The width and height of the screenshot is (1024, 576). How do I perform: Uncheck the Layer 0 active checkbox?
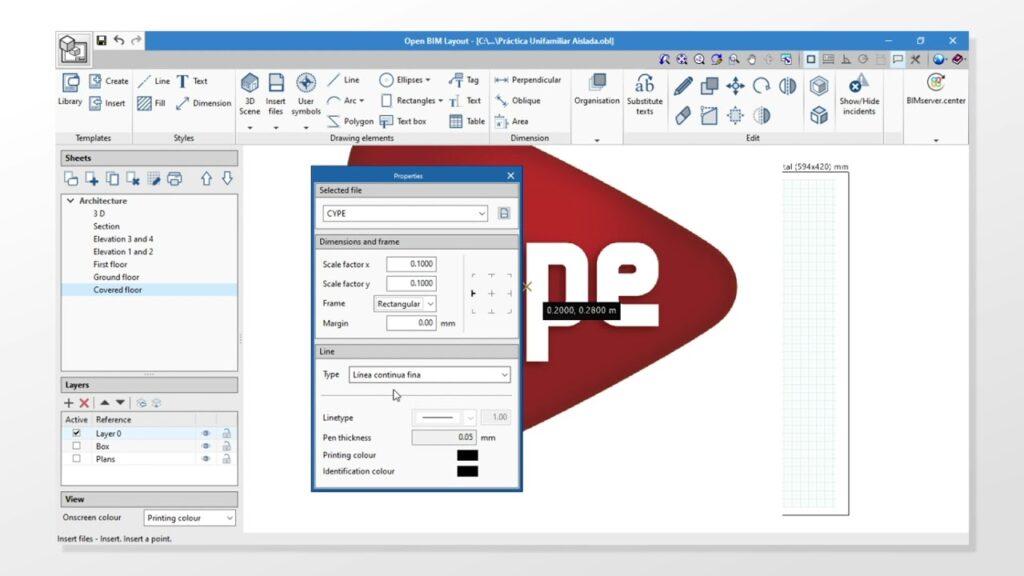pyautogui.click(x=76, y=433)
